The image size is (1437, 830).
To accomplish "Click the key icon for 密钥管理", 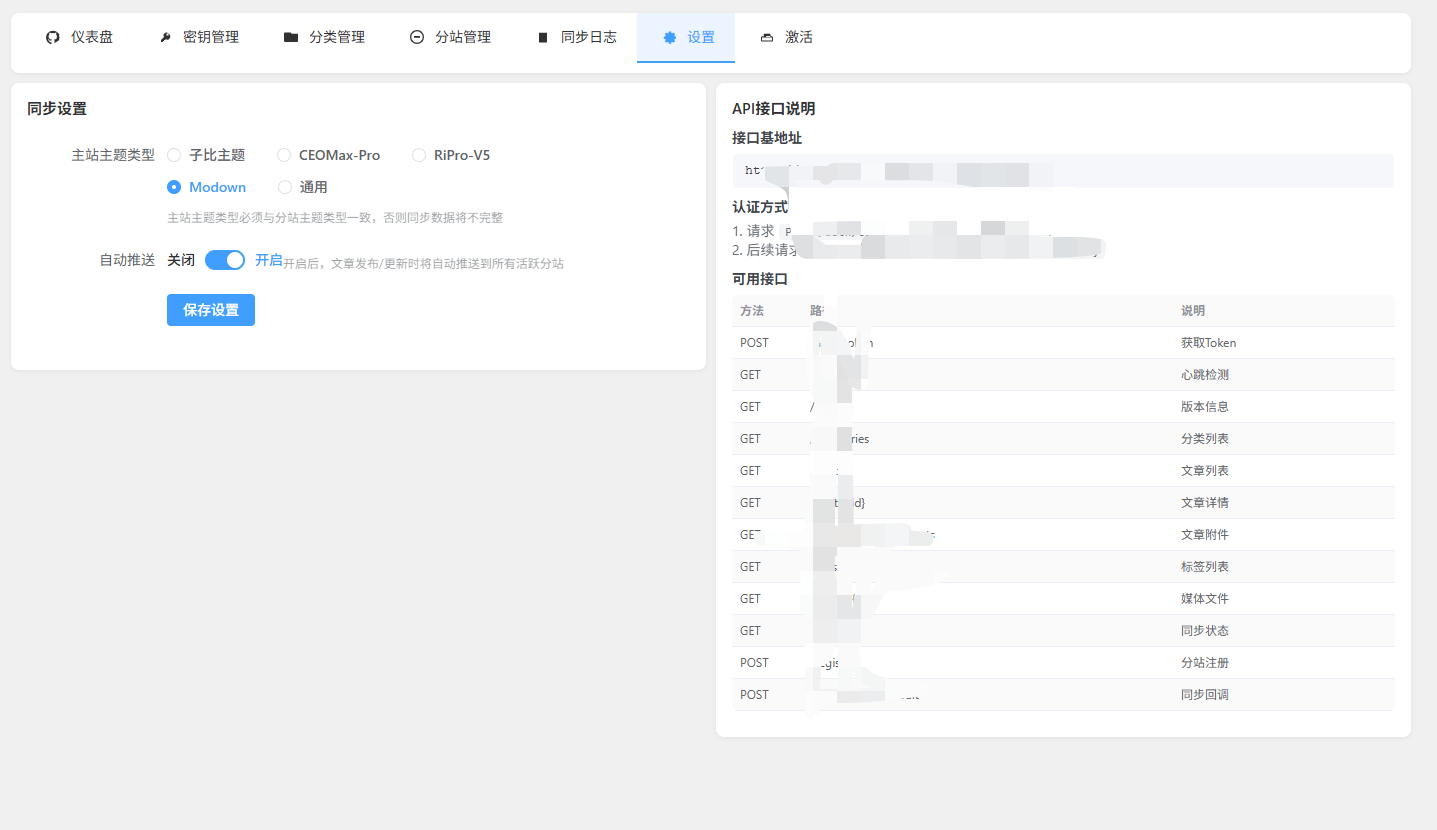I will click(x=166, y=37).
